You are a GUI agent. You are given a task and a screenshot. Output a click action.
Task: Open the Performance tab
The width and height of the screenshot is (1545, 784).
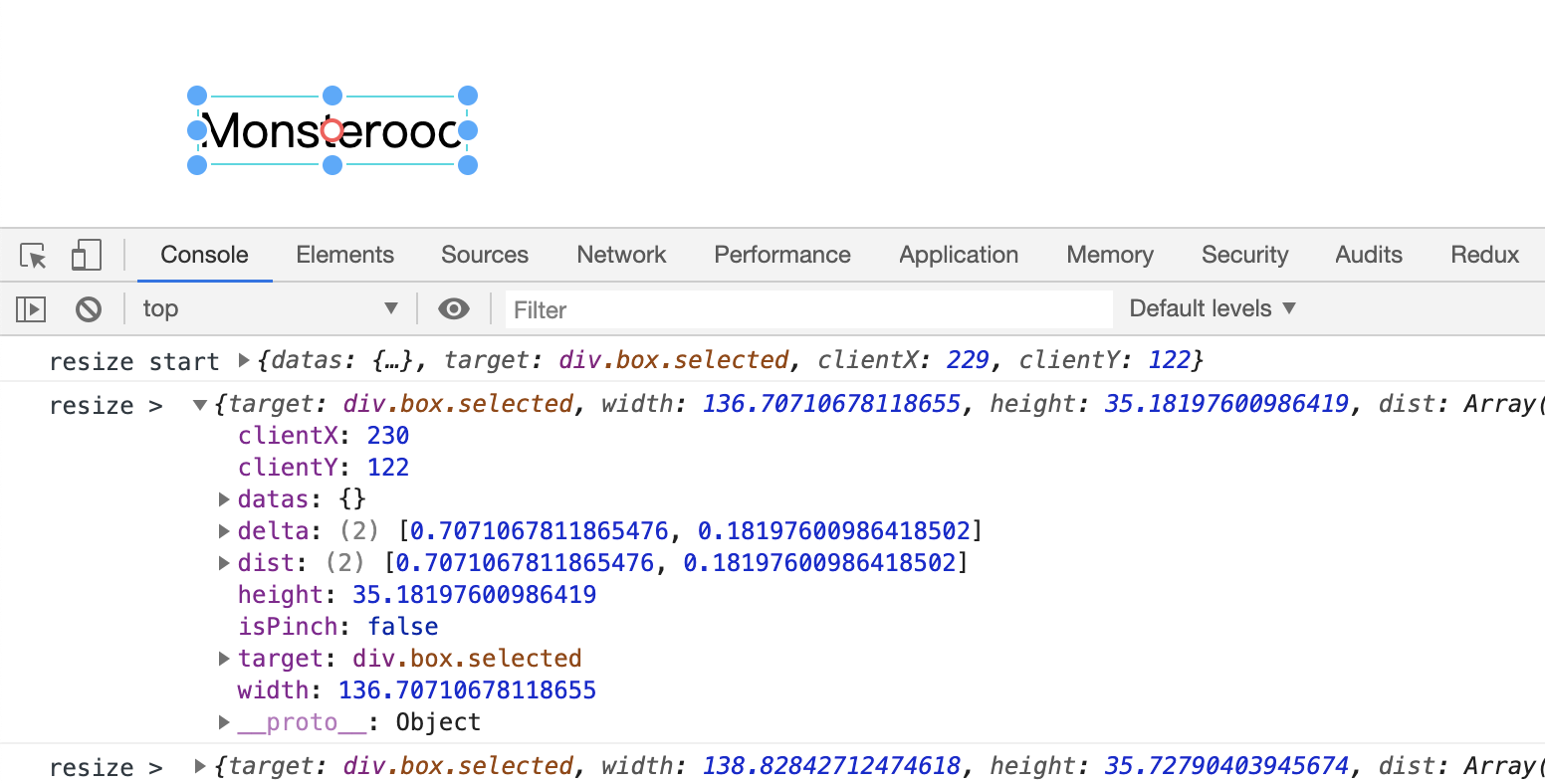[x=782, y=255]
